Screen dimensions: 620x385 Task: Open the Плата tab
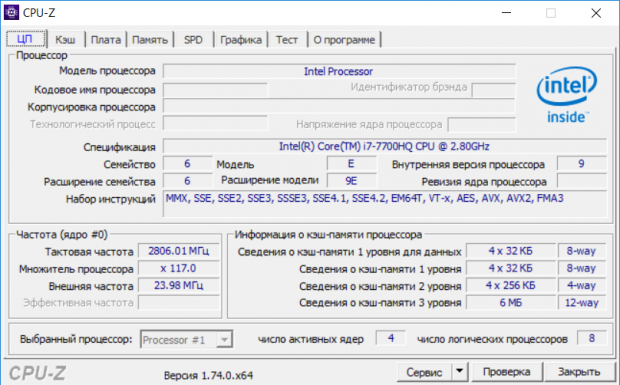tap(106, 40)
